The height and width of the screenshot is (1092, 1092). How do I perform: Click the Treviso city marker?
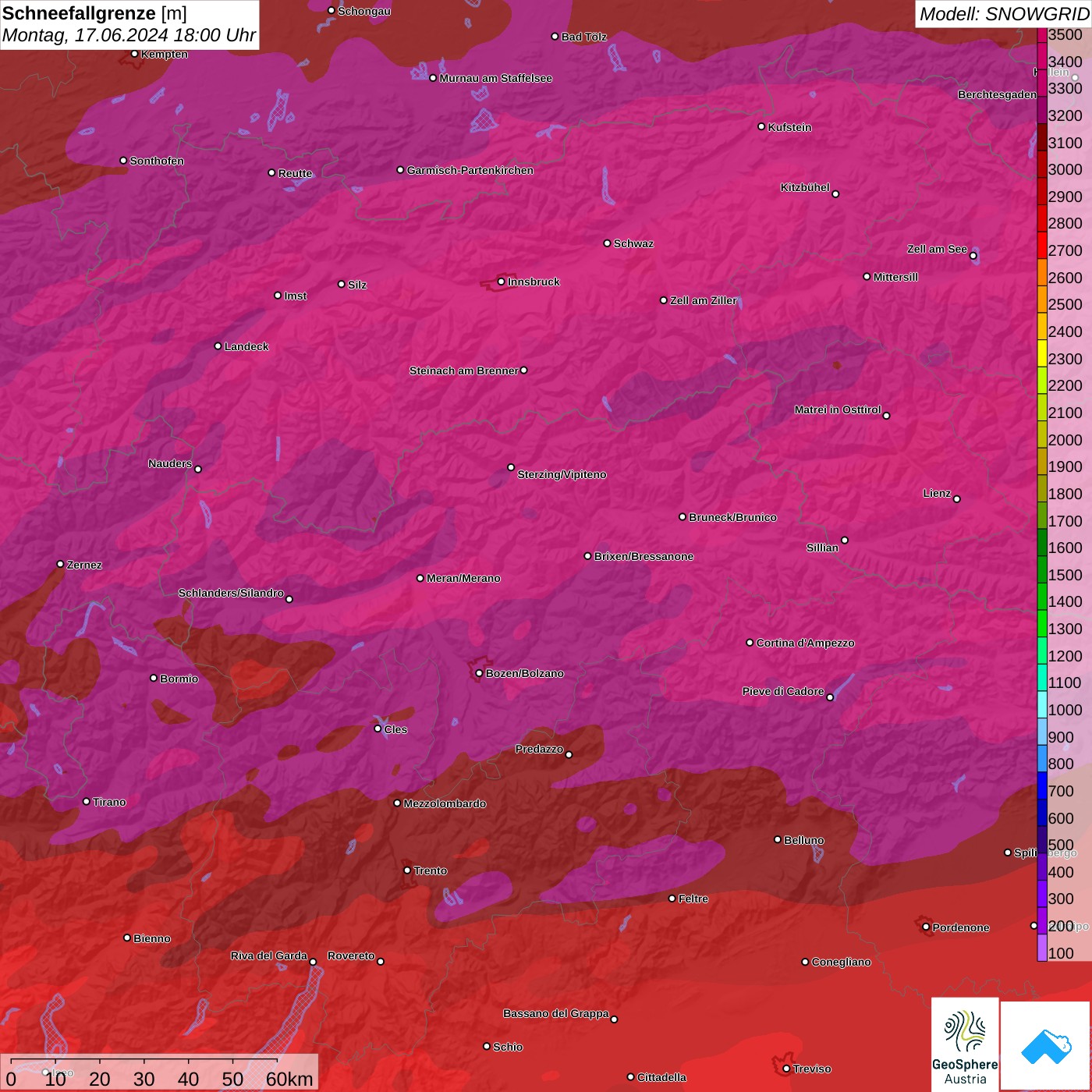pos(786,1069)
